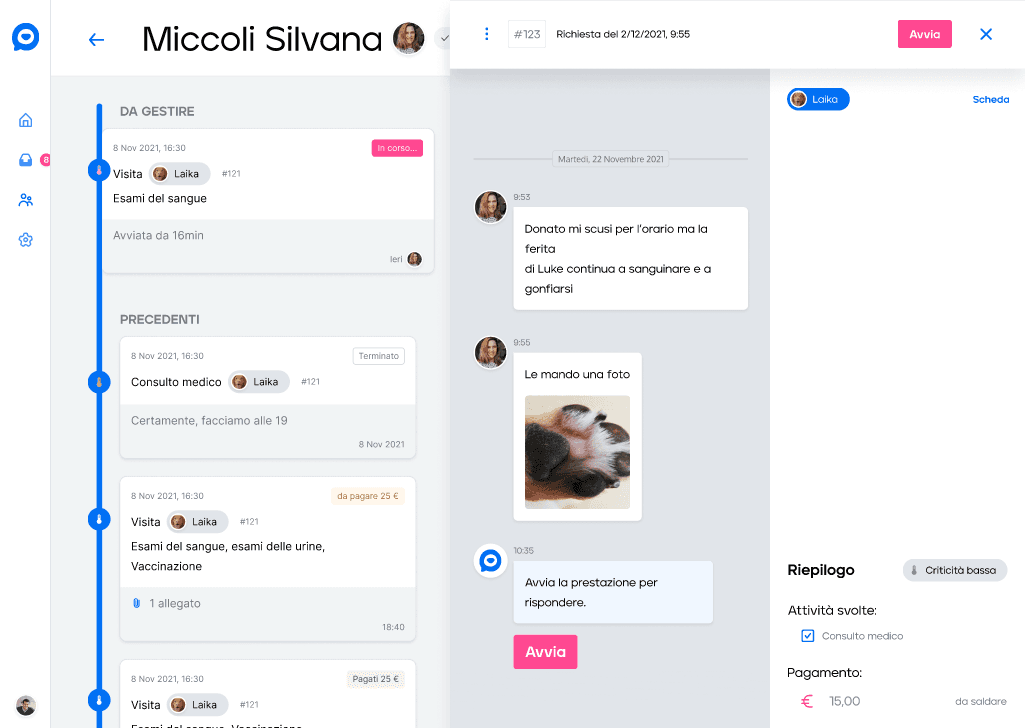
Task: Click the user avatar at sidebar bottom
Action: pos(25,705)
